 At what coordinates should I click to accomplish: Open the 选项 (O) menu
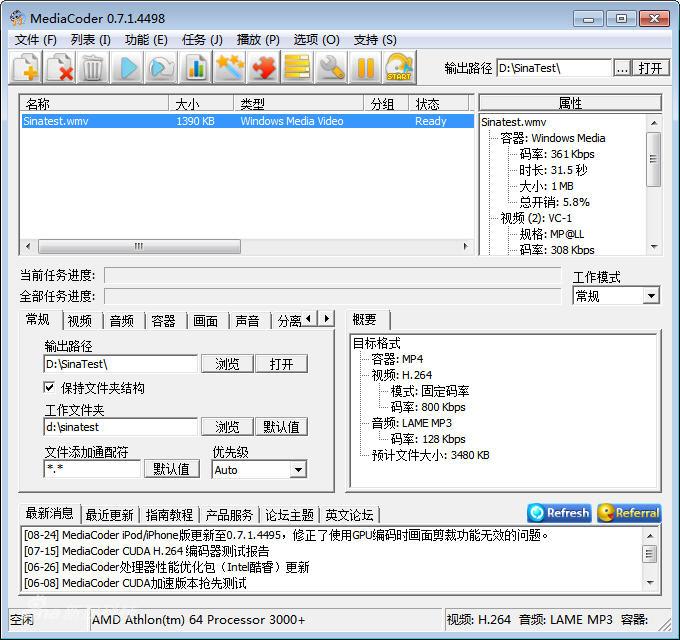317,40
